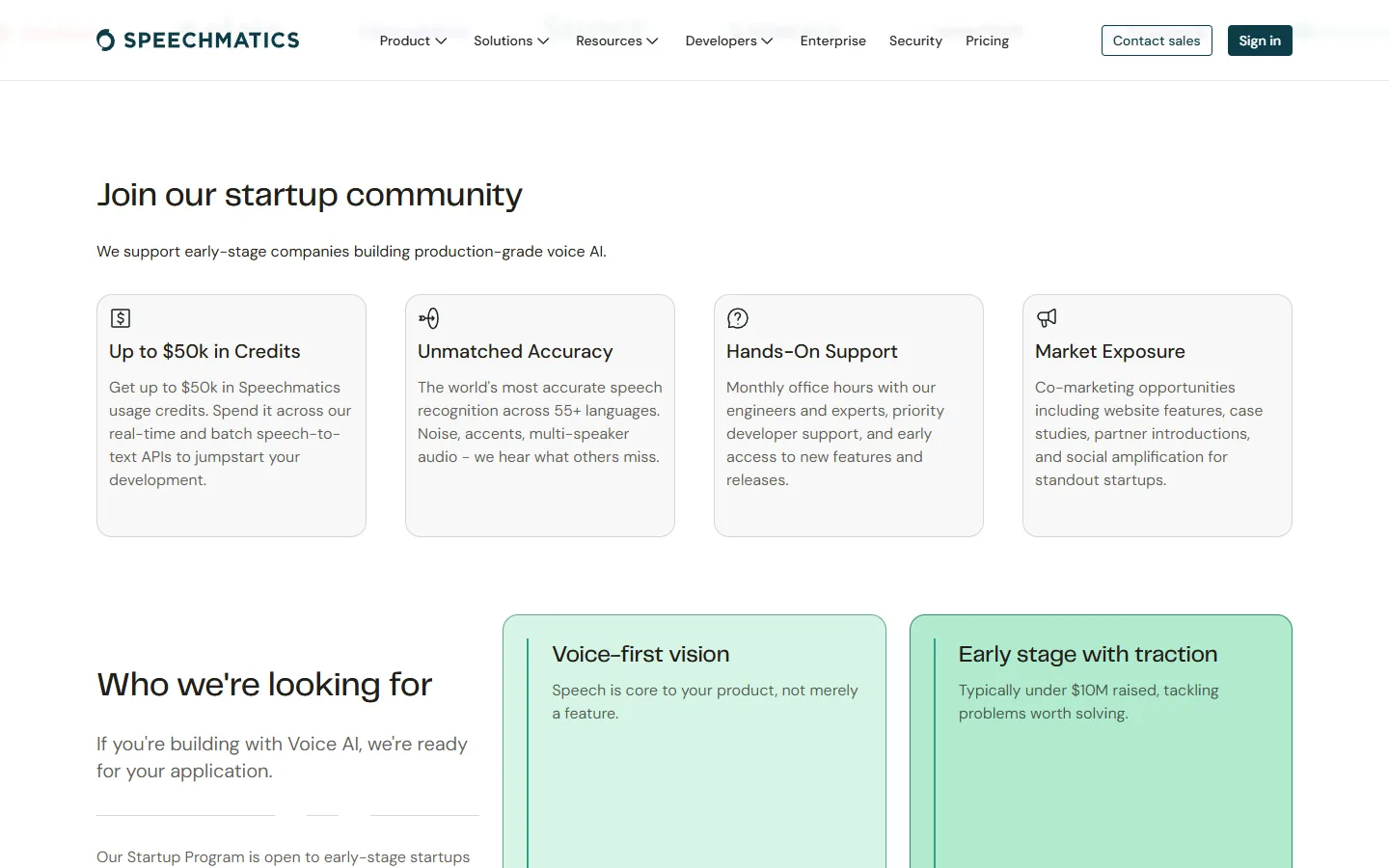Navigate to Pricing
Screen dimensions: 1389x868
pyautogui.click(x=987, y=41)
